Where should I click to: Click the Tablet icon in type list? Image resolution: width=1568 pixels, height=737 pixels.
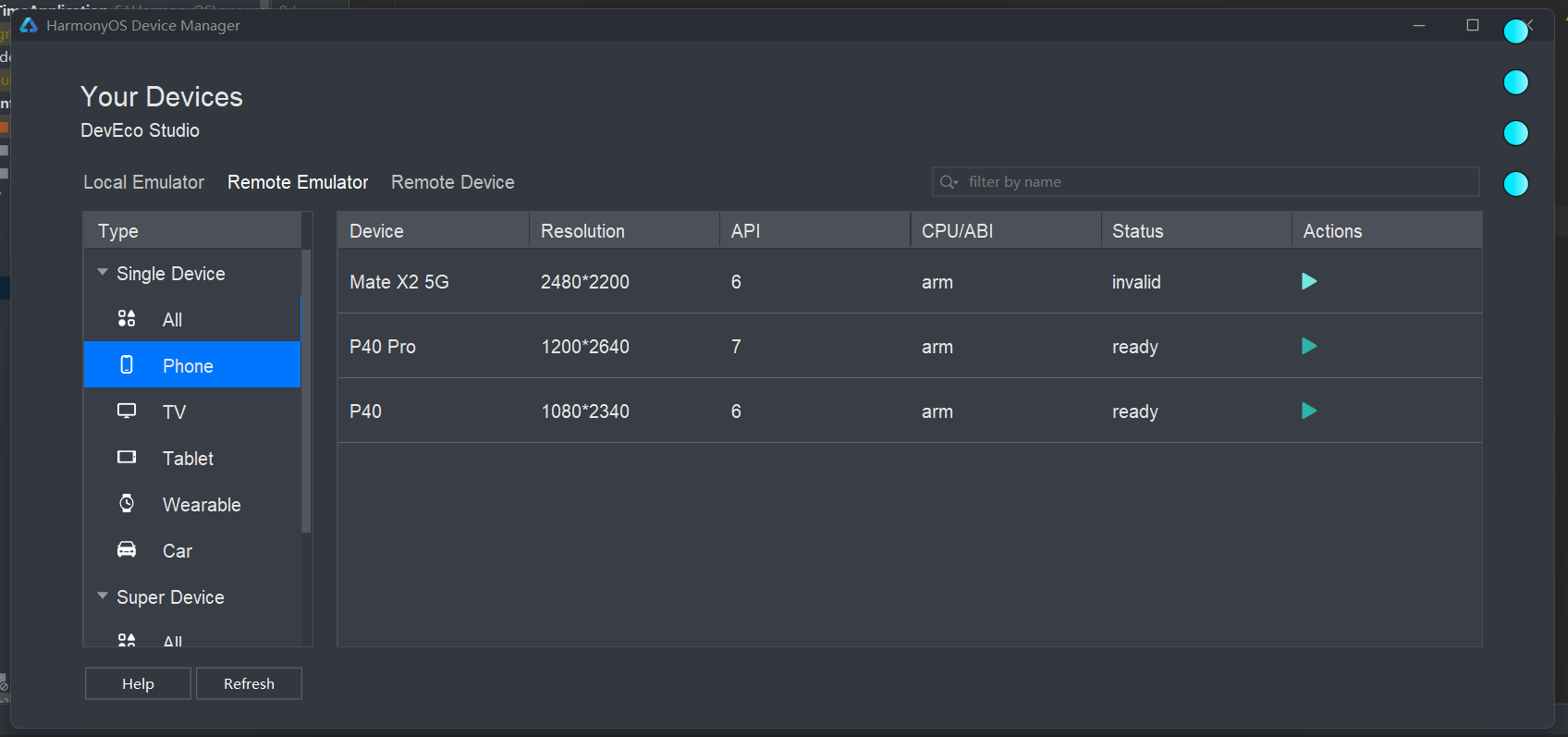click(127, 457)
